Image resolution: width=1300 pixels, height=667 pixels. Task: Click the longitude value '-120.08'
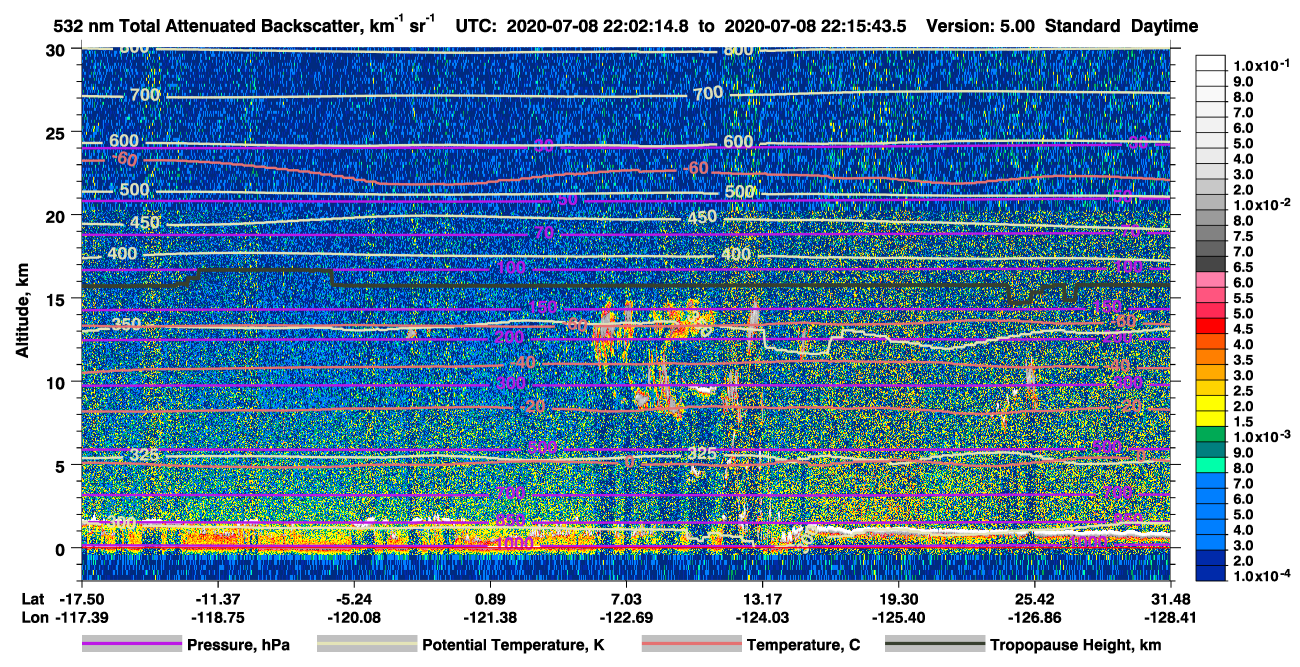point(354,616)
